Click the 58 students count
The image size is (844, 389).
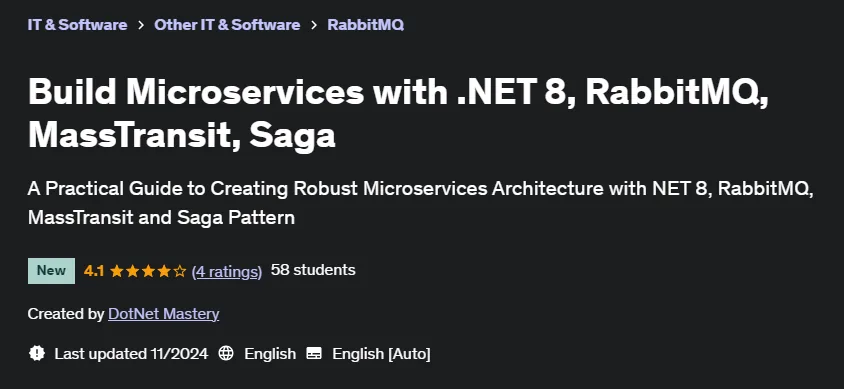(x=313, y=270)
